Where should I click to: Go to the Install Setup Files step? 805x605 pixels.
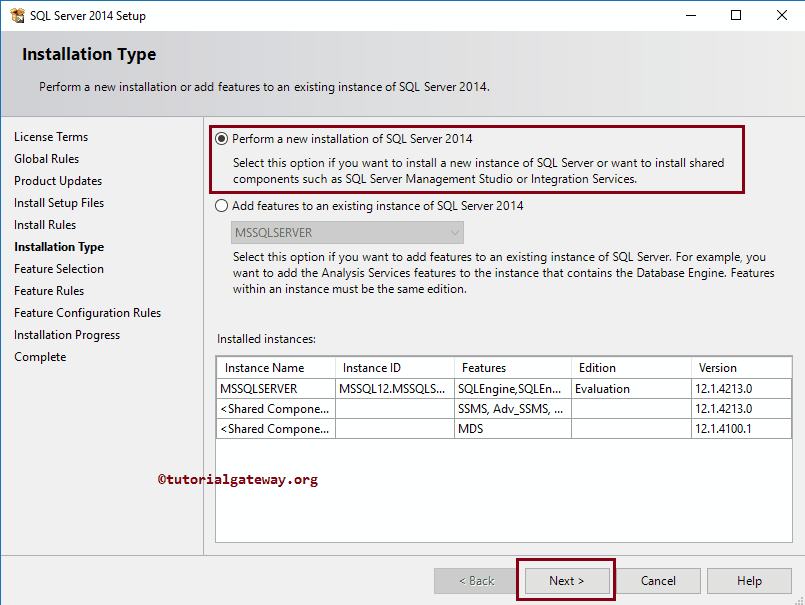tap(58, 202)
